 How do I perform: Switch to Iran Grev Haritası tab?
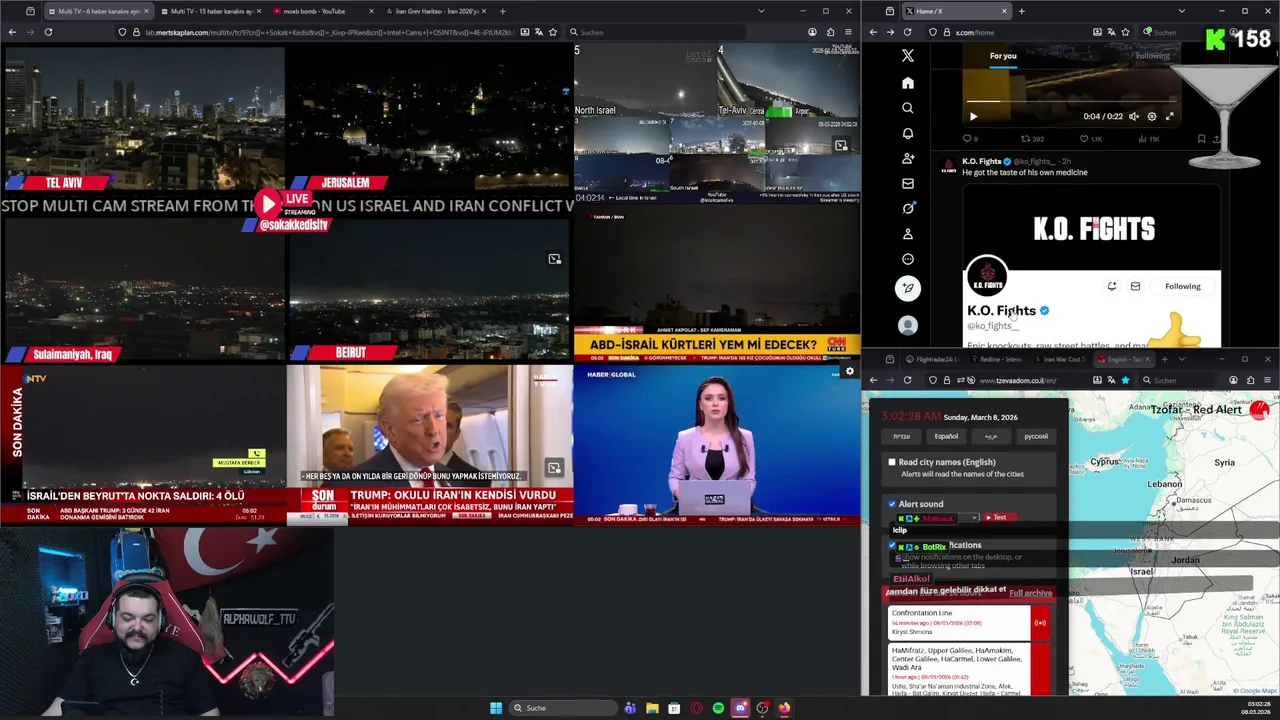tap(436, 11)
